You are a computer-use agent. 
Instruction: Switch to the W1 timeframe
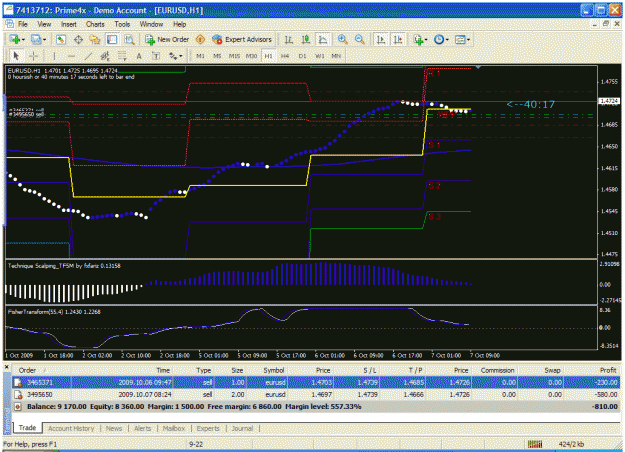(x=320, y=56)
